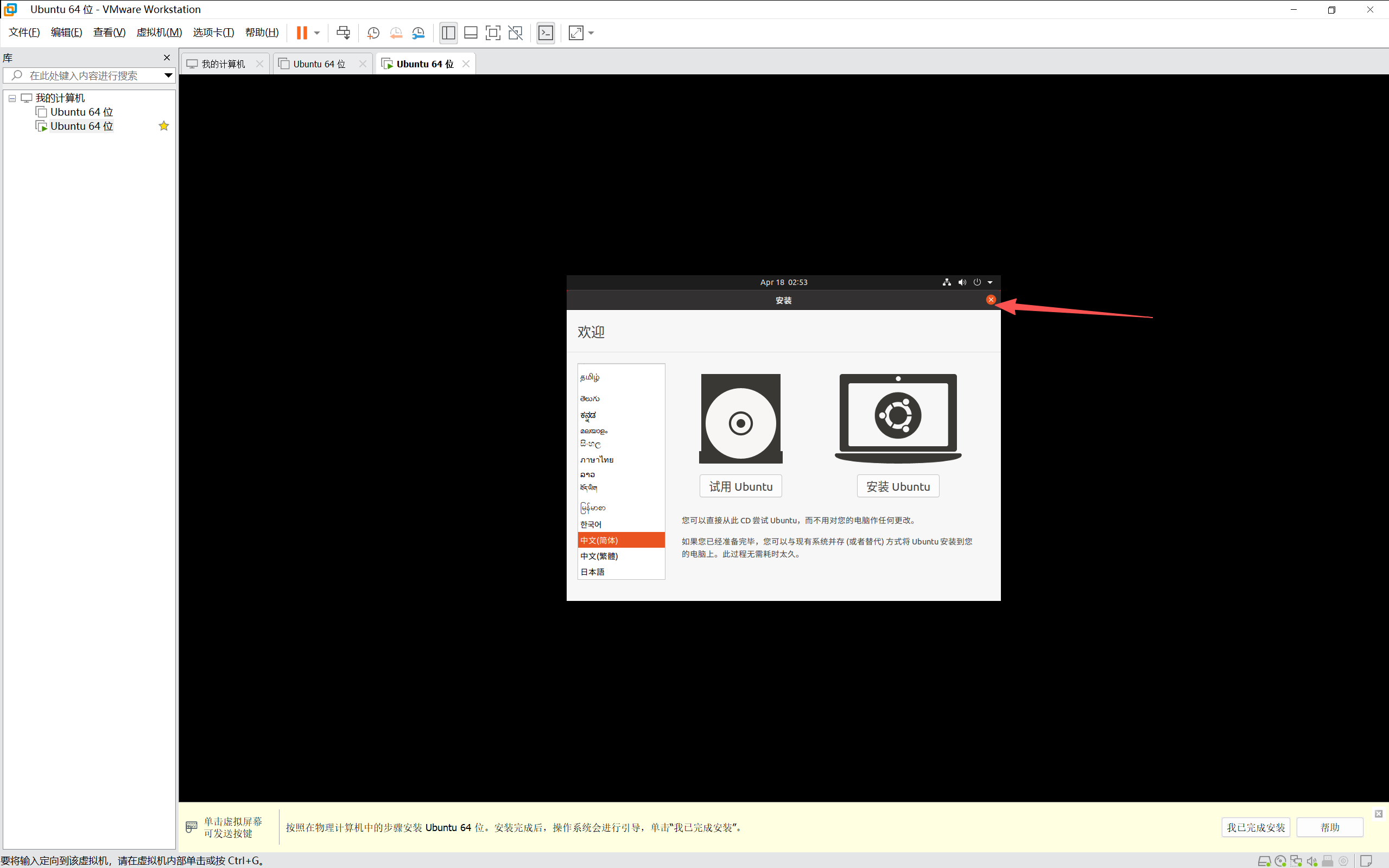Switch to the 我的计算机 tab
Image resolution: width=1389 pixels, height=868 pixels.
pyautogui.click(x=223, y=64)
